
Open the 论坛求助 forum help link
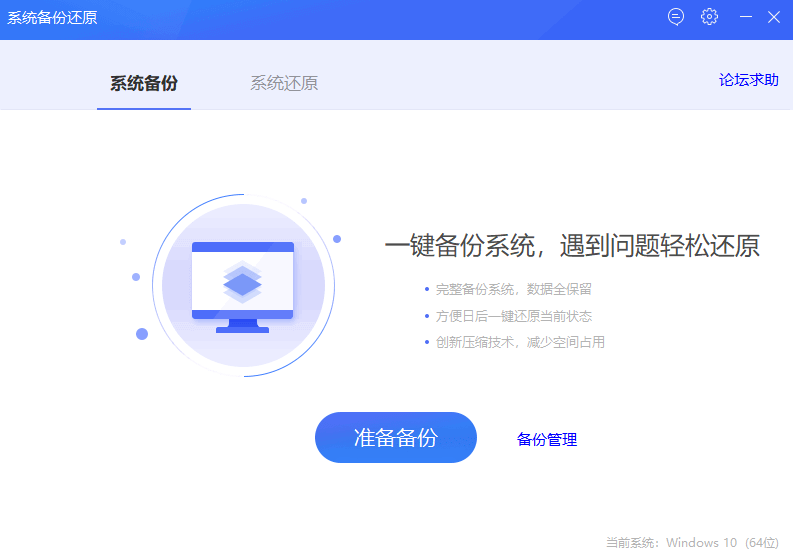748,80
